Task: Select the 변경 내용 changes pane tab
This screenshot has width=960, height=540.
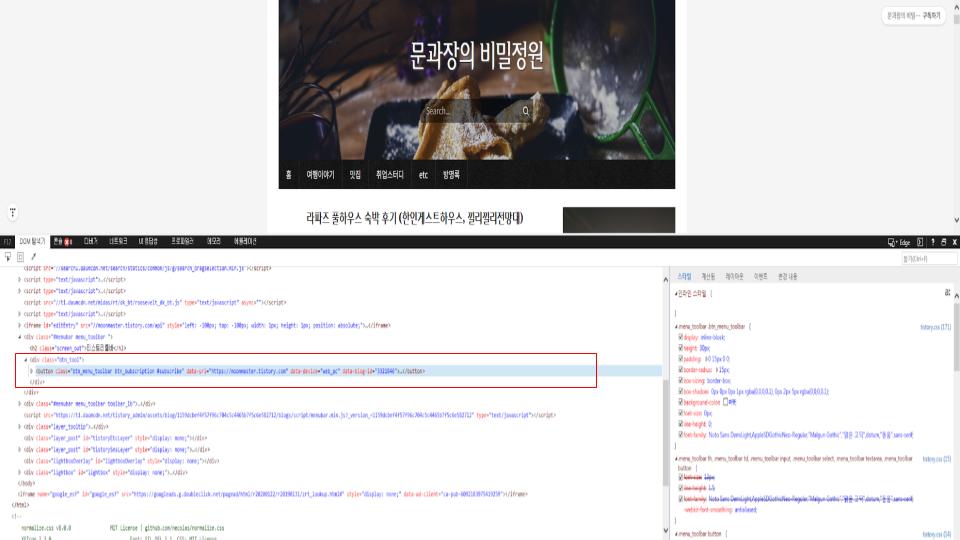Action: point(787,277)
